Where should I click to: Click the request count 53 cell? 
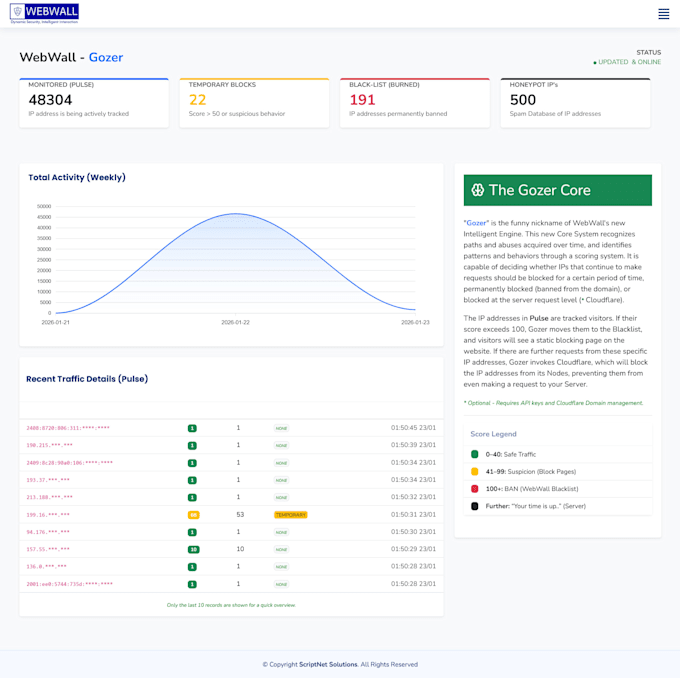[x=240, y=514]
